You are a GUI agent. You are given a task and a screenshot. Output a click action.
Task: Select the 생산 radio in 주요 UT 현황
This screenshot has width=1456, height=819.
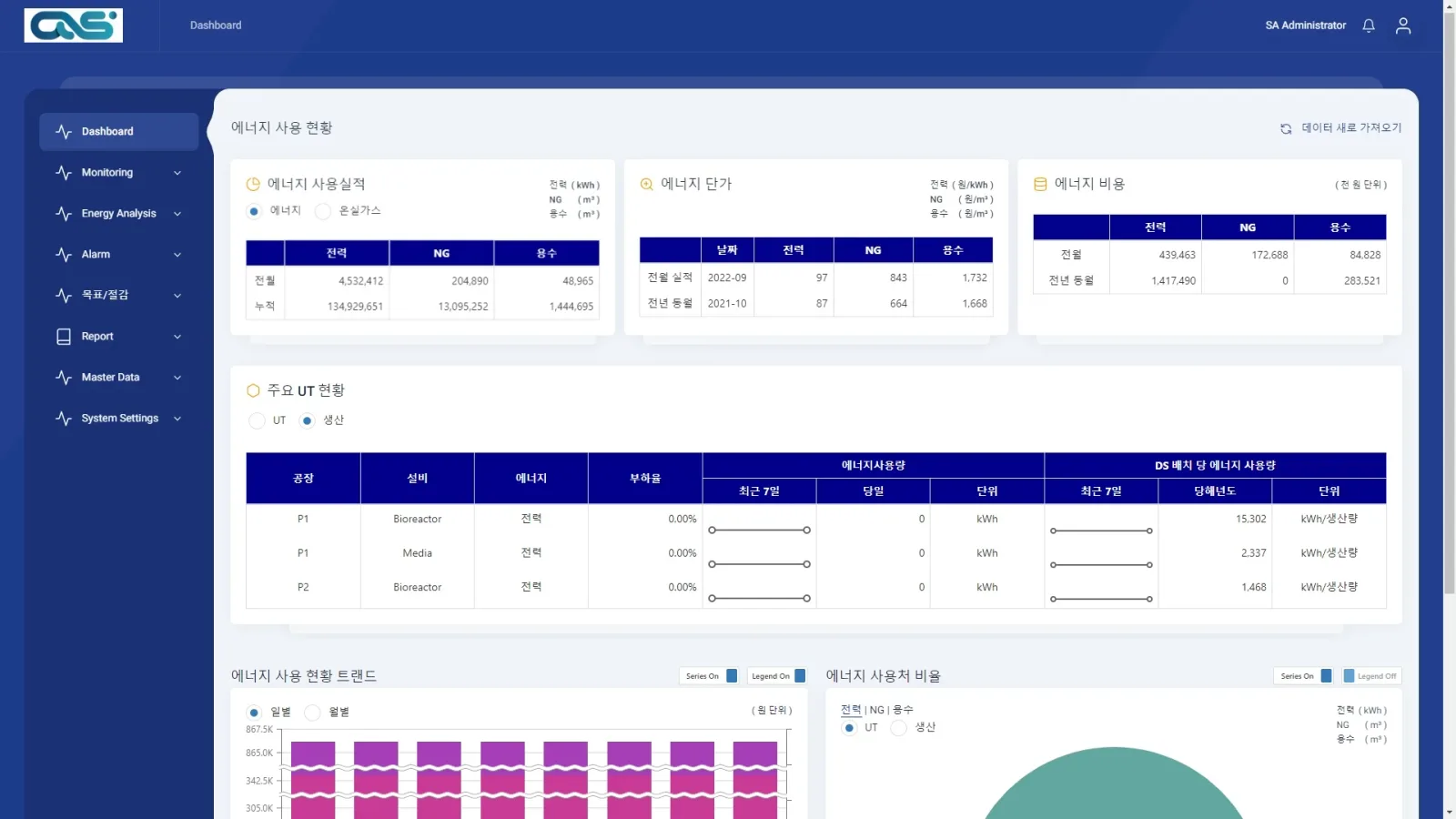pos(308,420)
